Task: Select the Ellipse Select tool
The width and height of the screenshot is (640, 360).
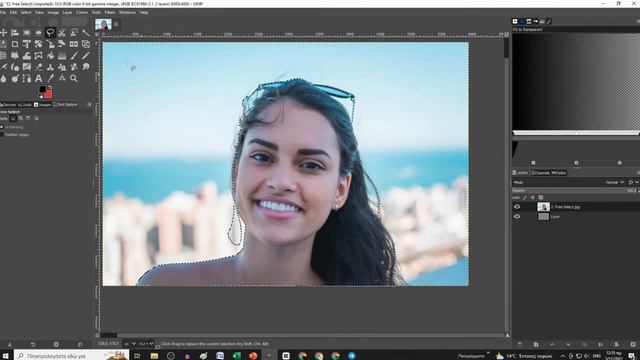Action: 38,32
